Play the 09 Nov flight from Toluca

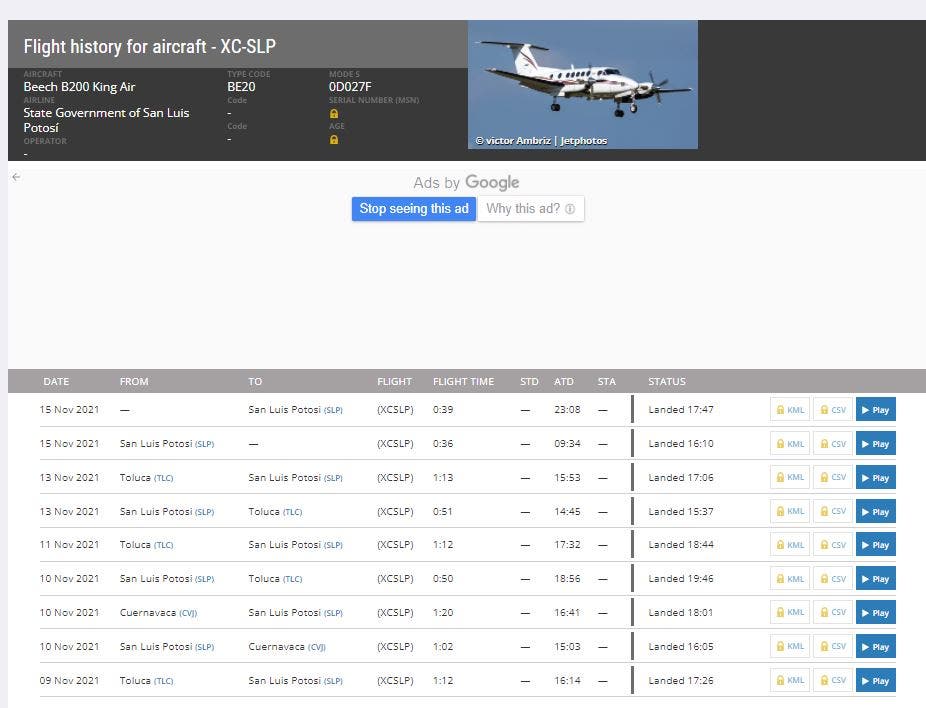(x=875, y=681)
